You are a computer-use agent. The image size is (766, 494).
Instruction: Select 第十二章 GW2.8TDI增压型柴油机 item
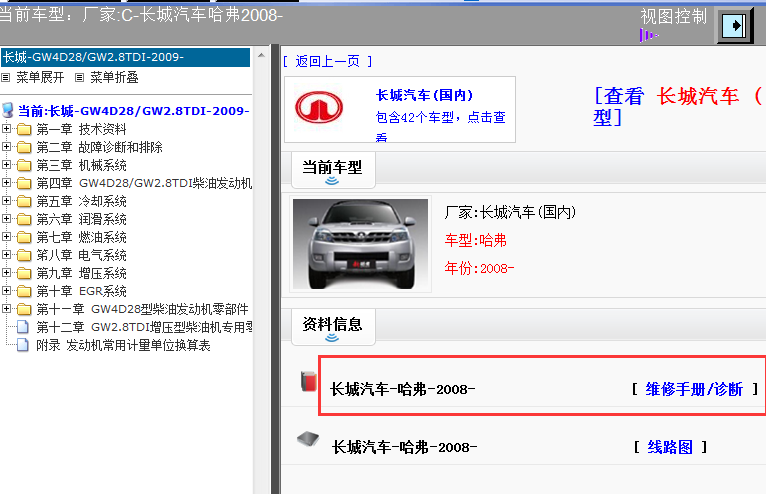pos(144,327)
